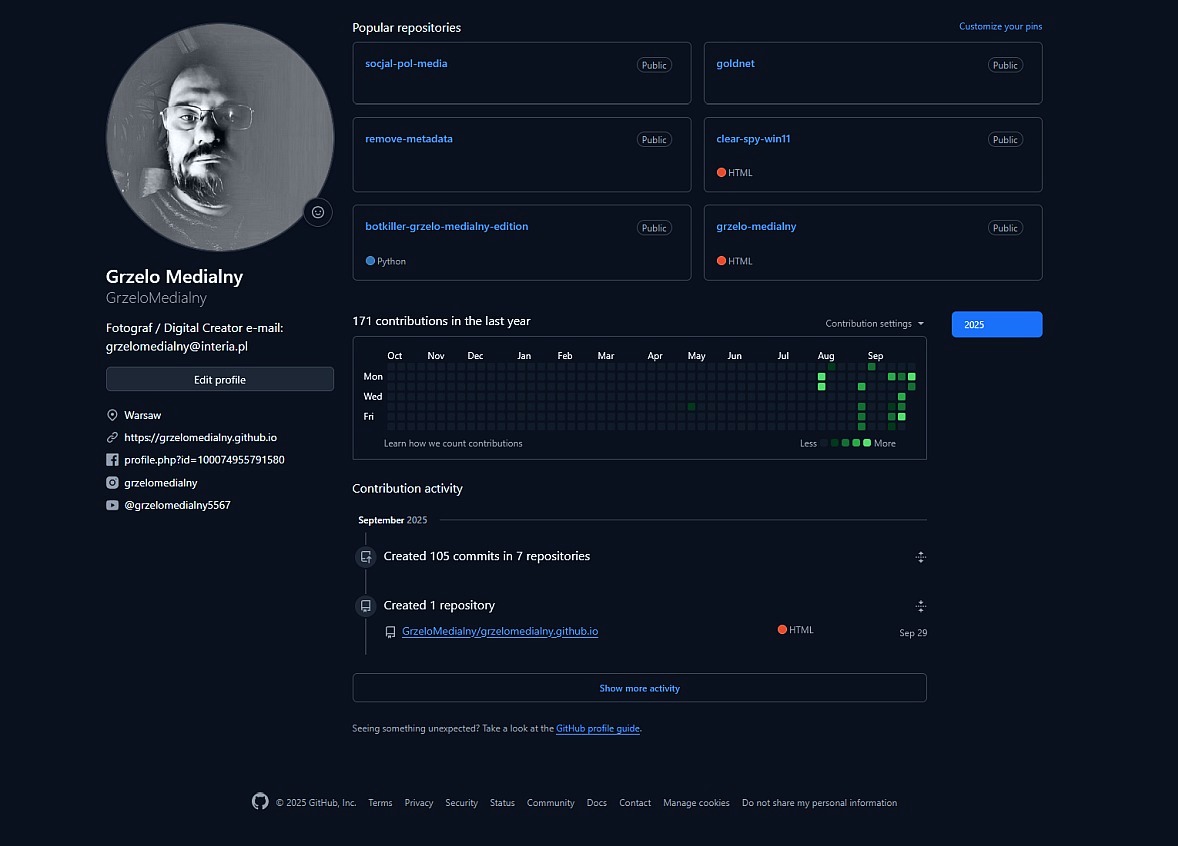Viewport: 1178px width, 846px height.
Task: Click the commit icon beside 105 commits entry
Action: 365,556
